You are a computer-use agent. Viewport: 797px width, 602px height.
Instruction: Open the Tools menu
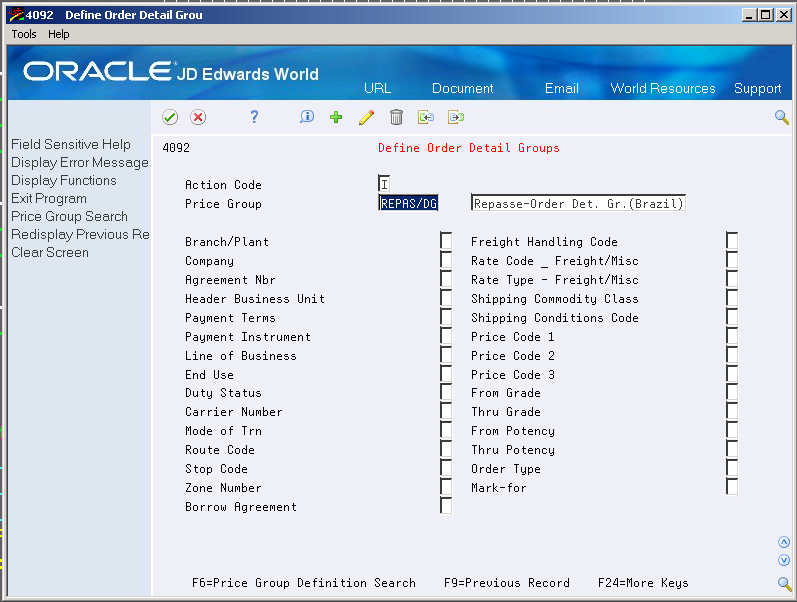point(24,34)
